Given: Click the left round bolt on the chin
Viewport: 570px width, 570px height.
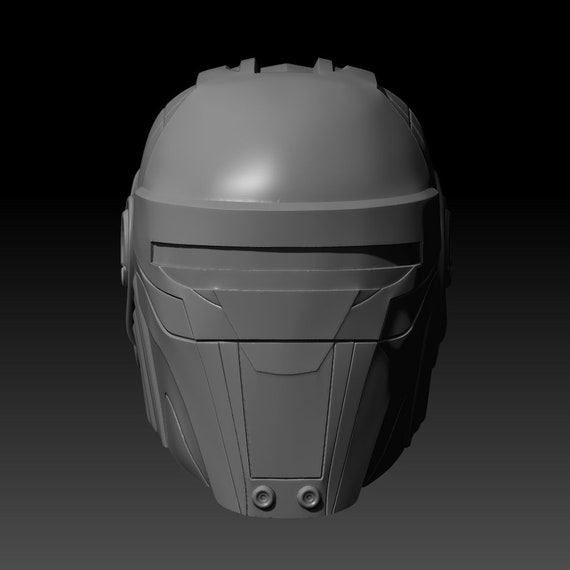Looking at the screenshot, I should [262, 496].
